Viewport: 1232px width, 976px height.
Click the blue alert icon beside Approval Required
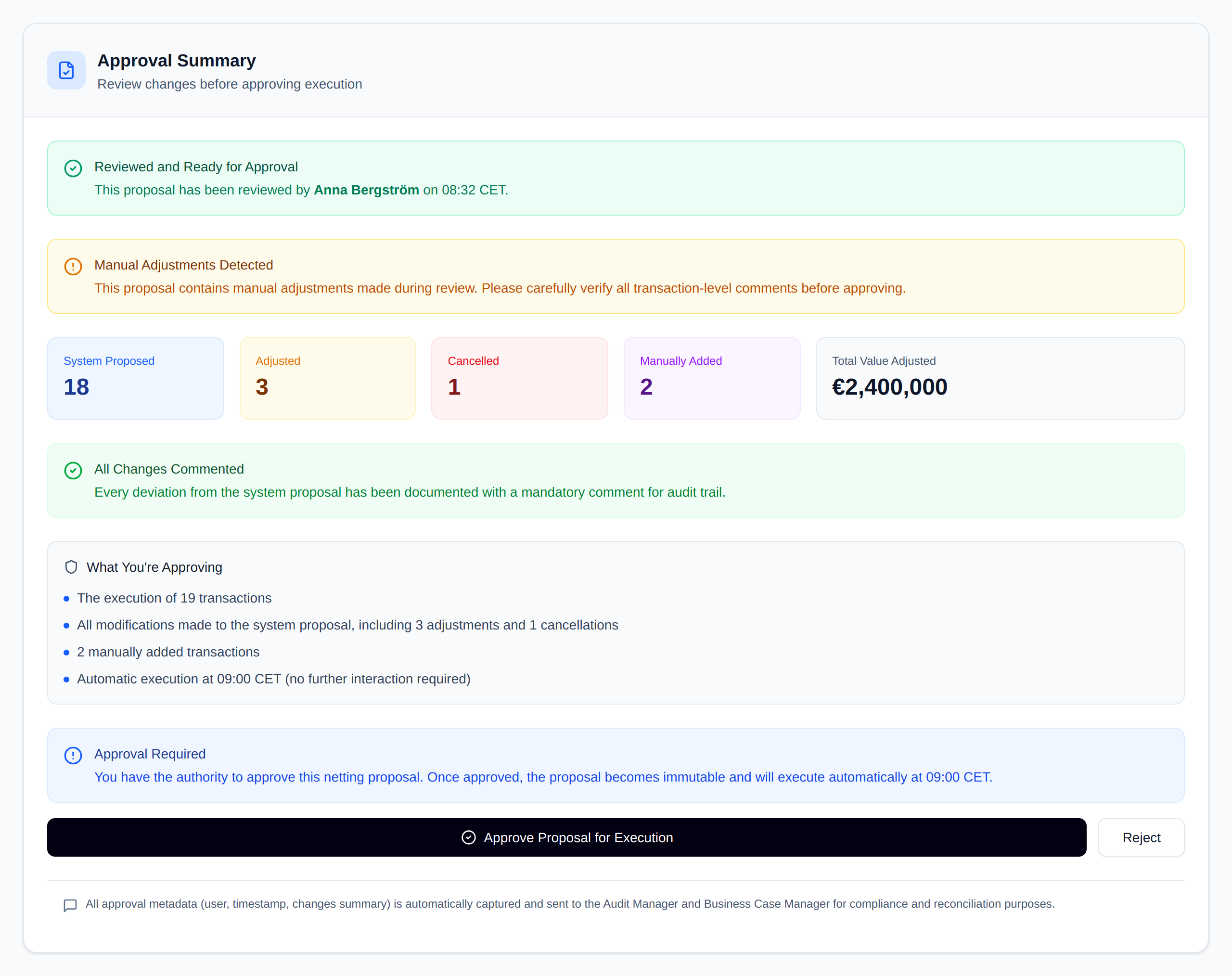click(73, 756)
